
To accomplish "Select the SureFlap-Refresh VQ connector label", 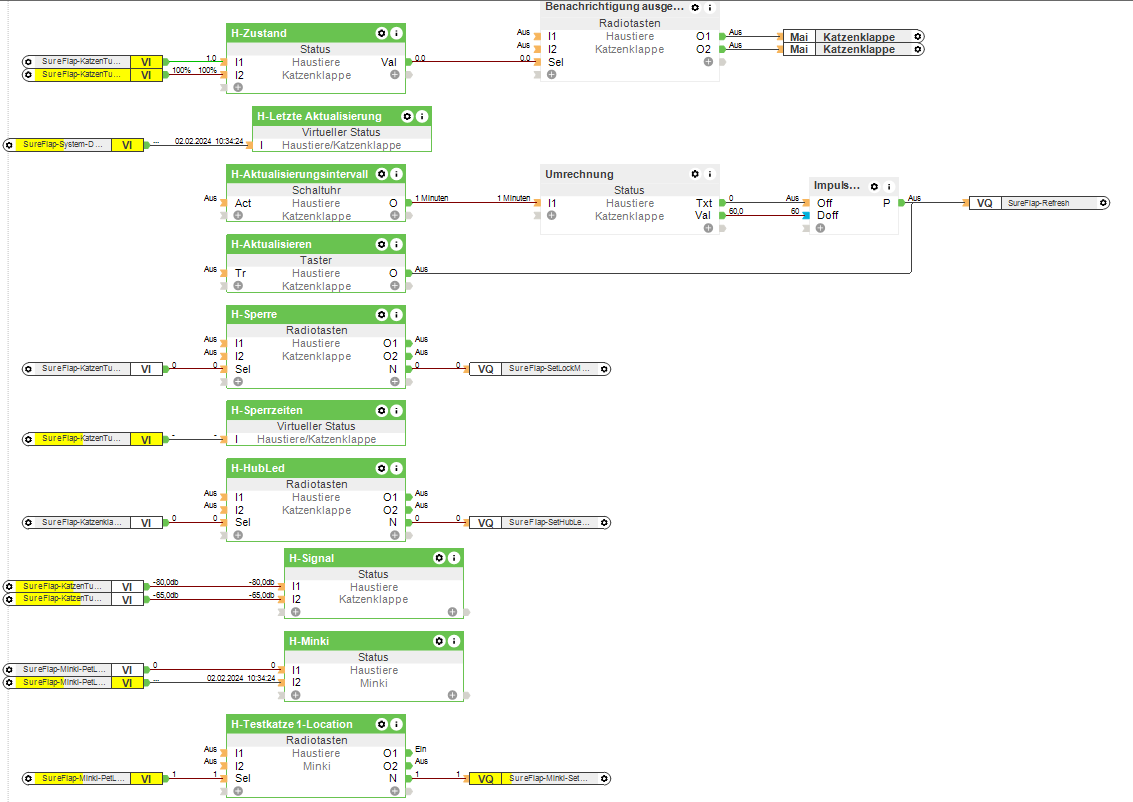I will [x=1038, y=203].
